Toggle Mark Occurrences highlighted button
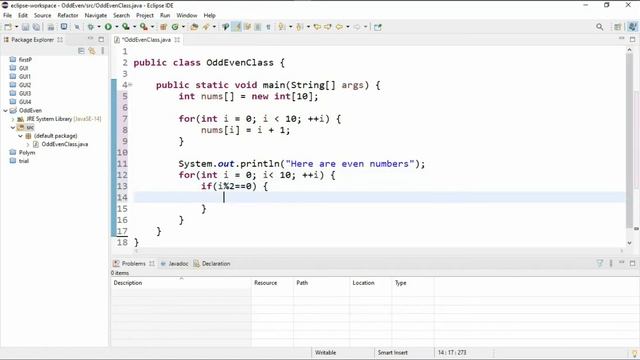Screen dimensions: 640x360 [236, 27]
